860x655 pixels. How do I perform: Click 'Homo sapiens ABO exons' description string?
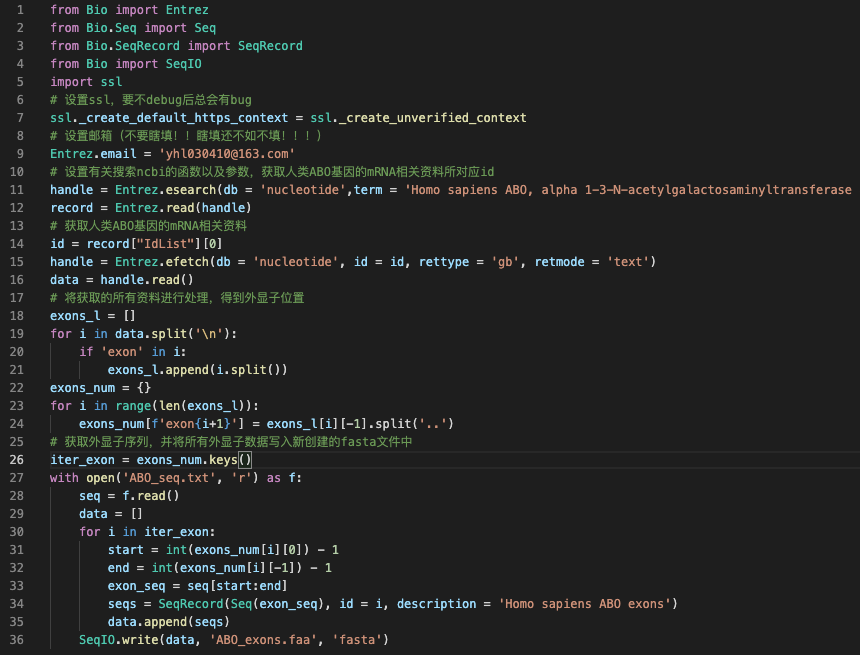coord(585,603)
